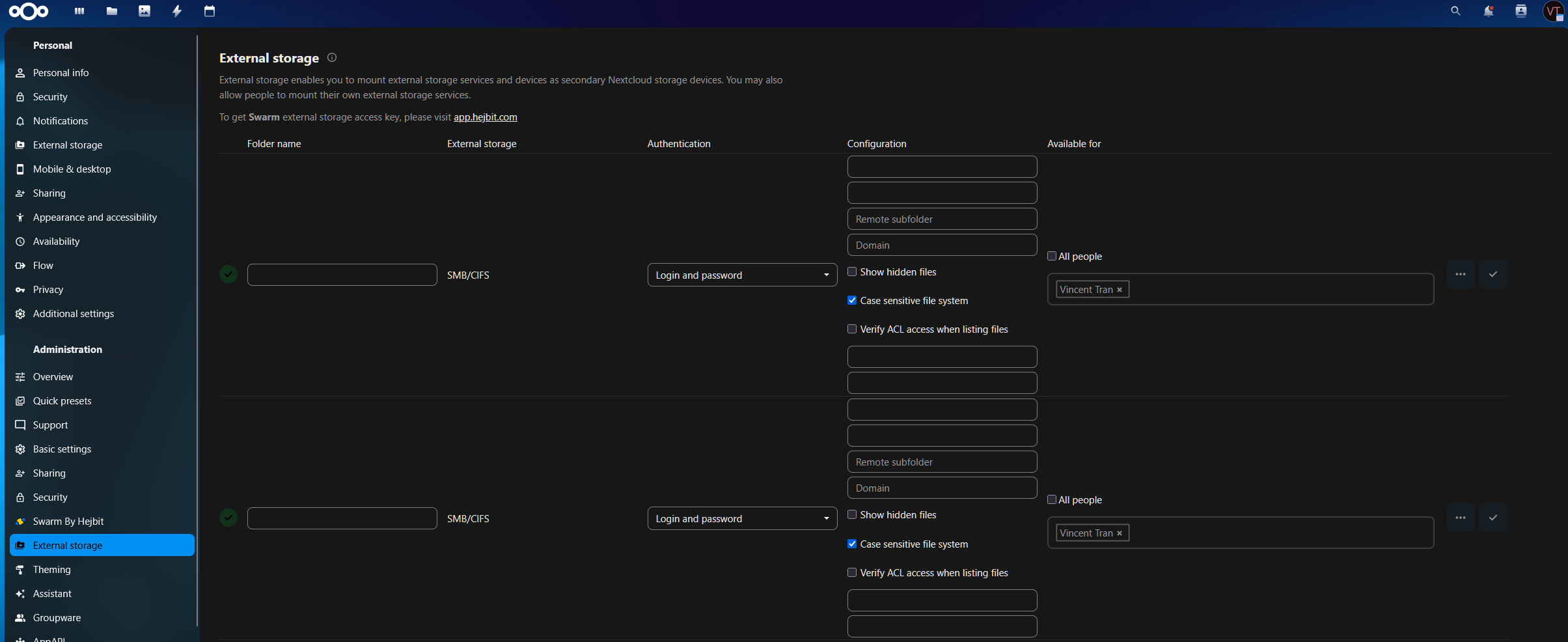Remove Vincent Tran from Available for
The width and height of the screenshot is (1568, 642).
[x=1120, y=289]
